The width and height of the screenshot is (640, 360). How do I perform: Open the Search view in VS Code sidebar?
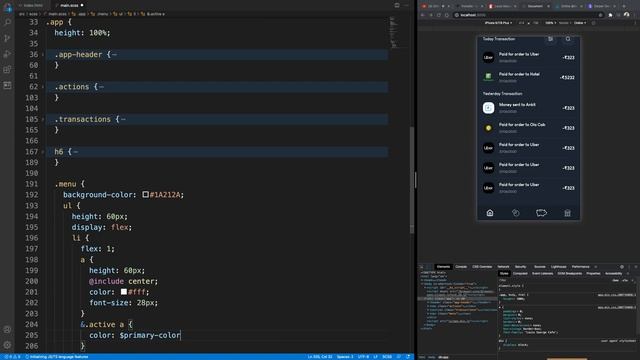7,22
